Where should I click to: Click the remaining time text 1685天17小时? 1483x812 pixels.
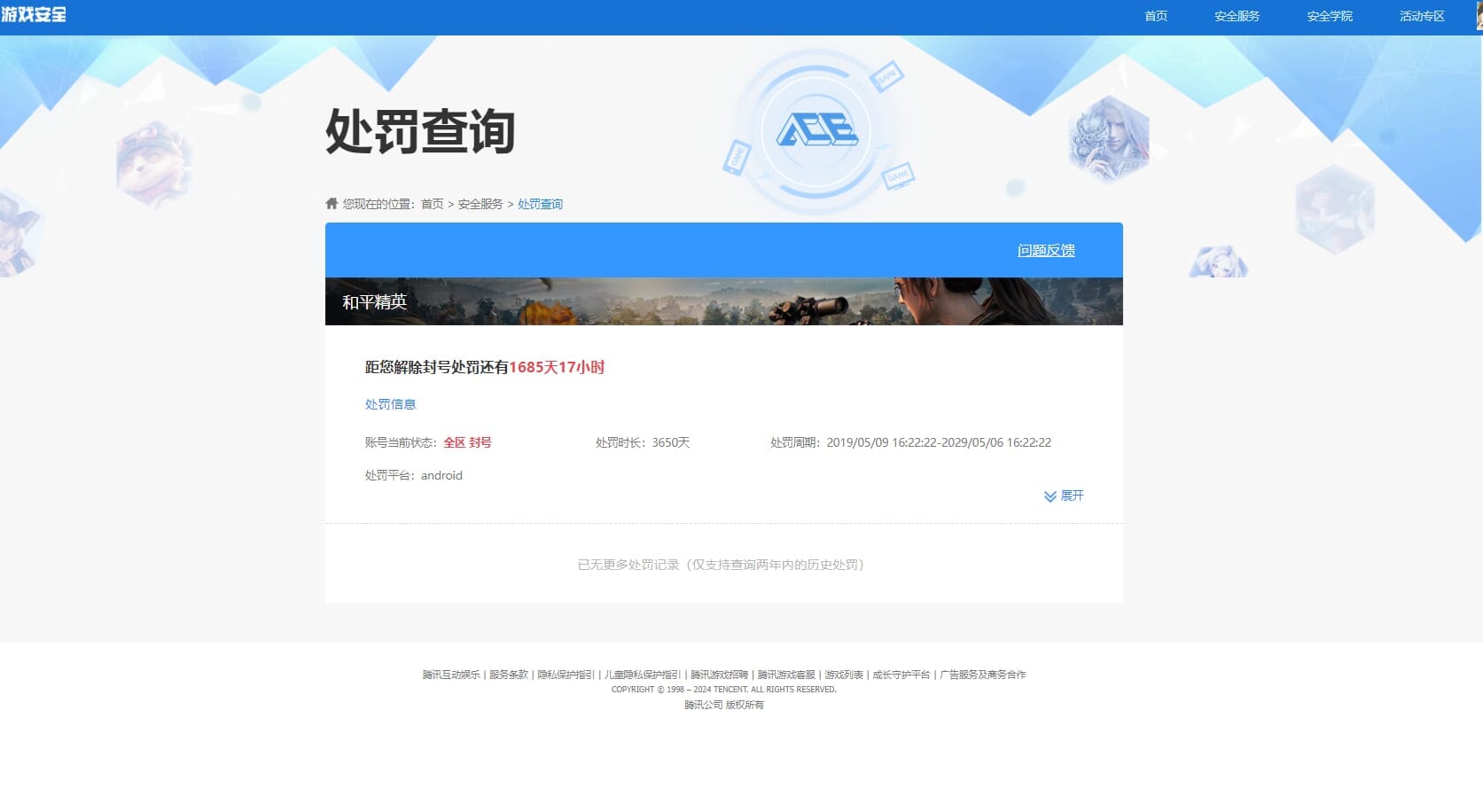(557, 367)
